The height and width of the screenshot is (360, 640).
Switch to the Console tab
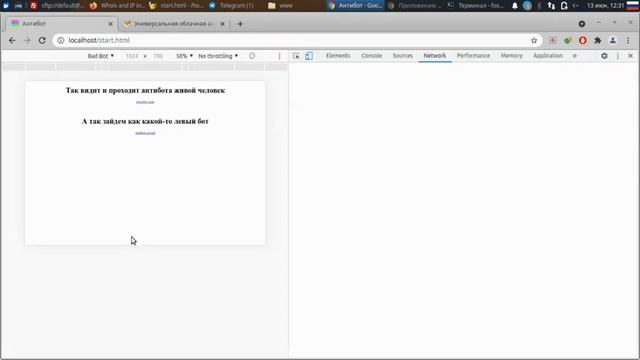click(x=371, y=56)
